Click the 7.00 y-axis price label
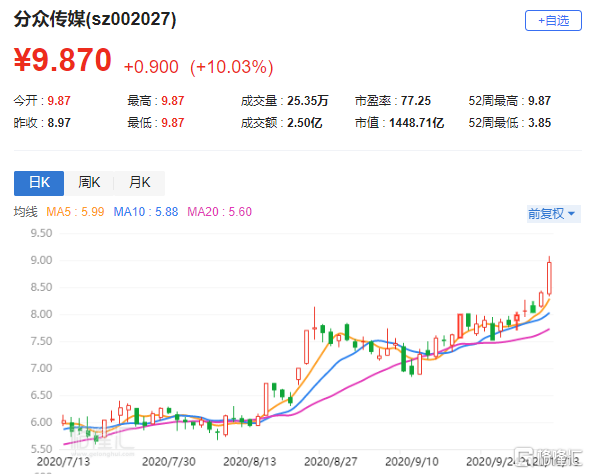Viewport: 589px width, 474px height. coord(41,368)
